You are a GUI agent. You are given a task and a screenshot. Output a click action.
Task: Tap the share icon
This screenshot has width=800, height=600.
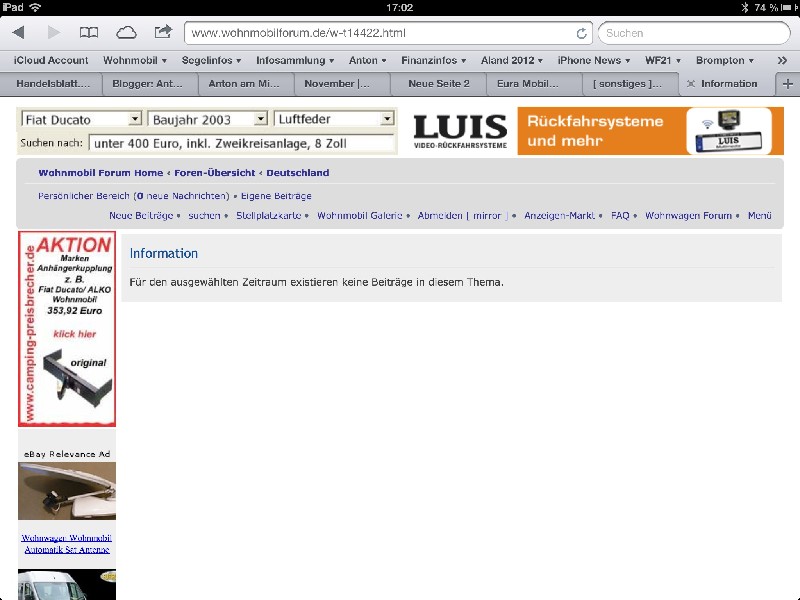click(163, 32)
